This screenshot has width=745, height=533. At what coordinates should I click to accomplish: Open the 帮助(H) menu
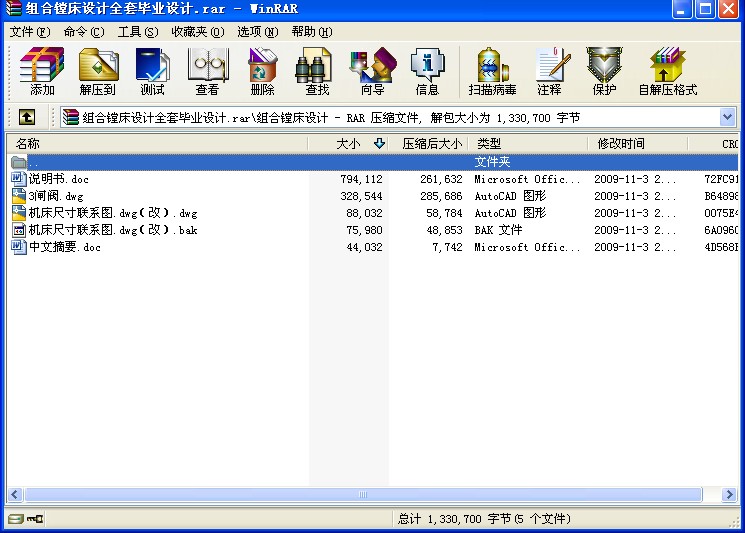click(x=312, y=32)
